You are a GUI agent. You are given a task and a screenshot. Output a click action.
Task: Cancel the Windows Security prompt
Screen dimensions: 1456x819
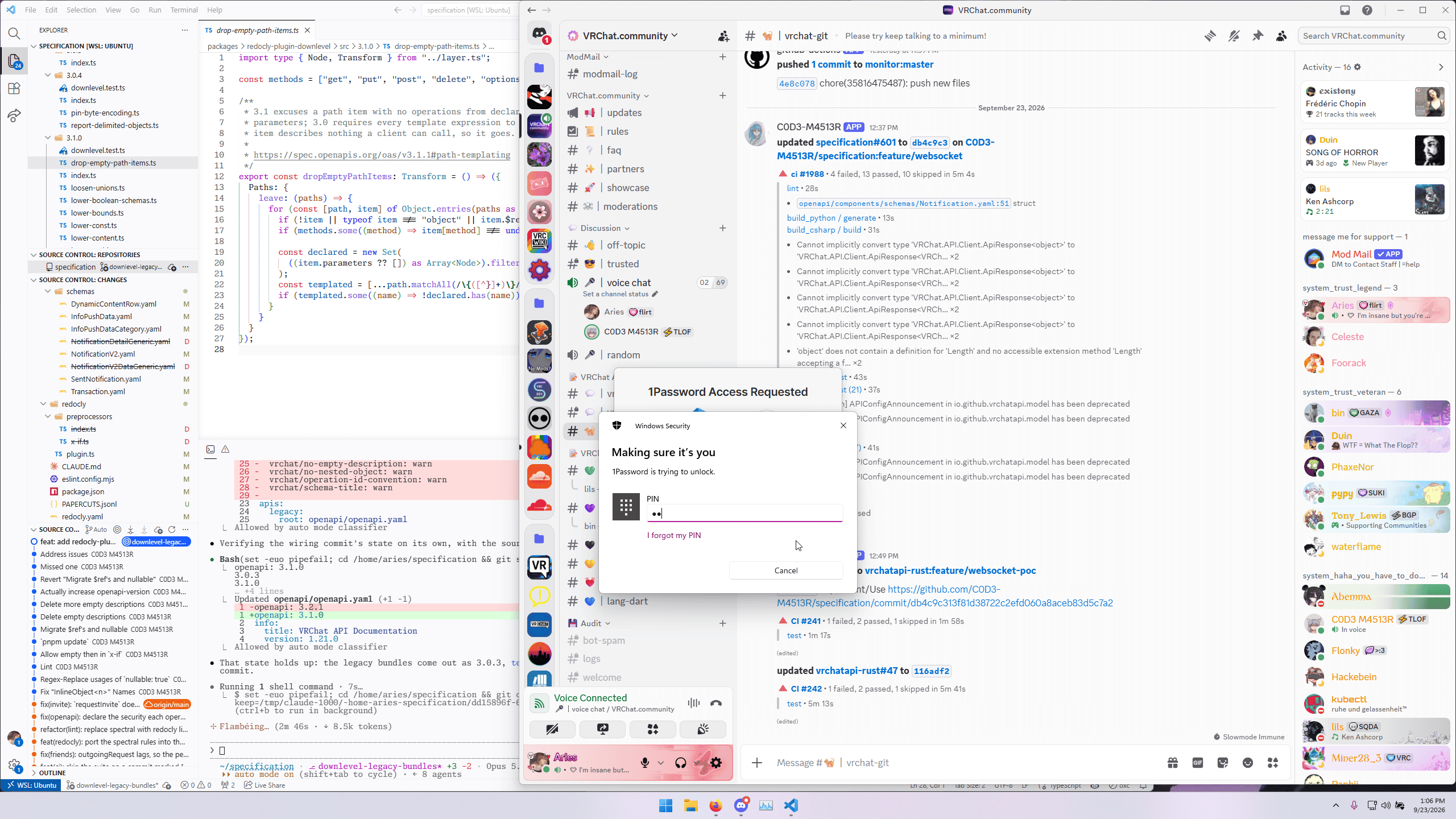[786, 570]
